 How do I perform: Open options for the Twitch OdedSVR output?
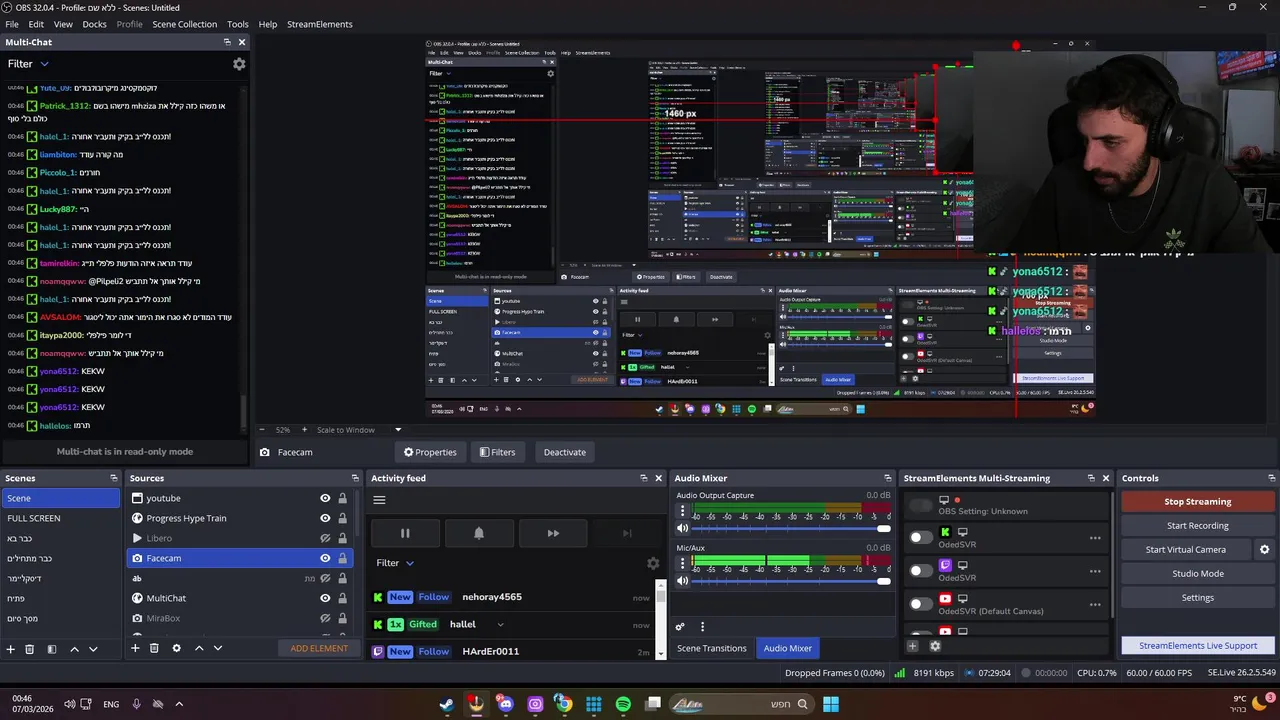(1095, 571)
